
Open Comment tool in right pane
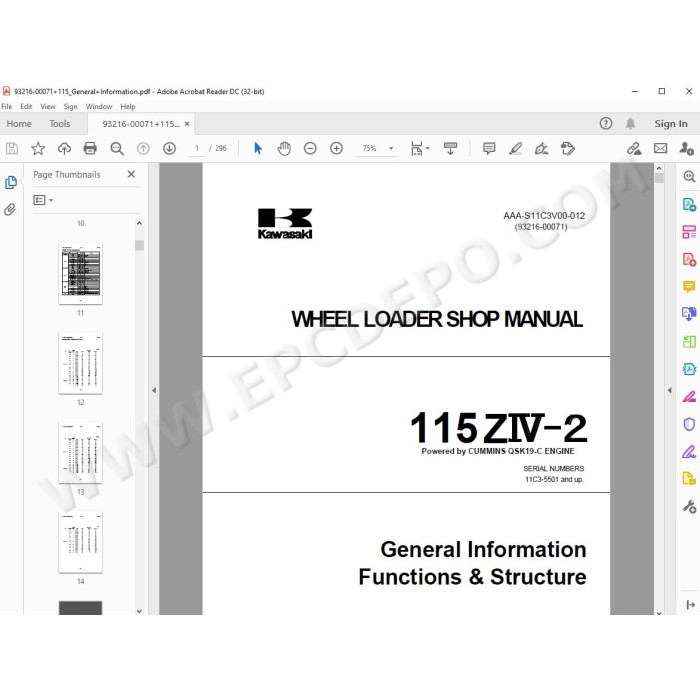689,287
